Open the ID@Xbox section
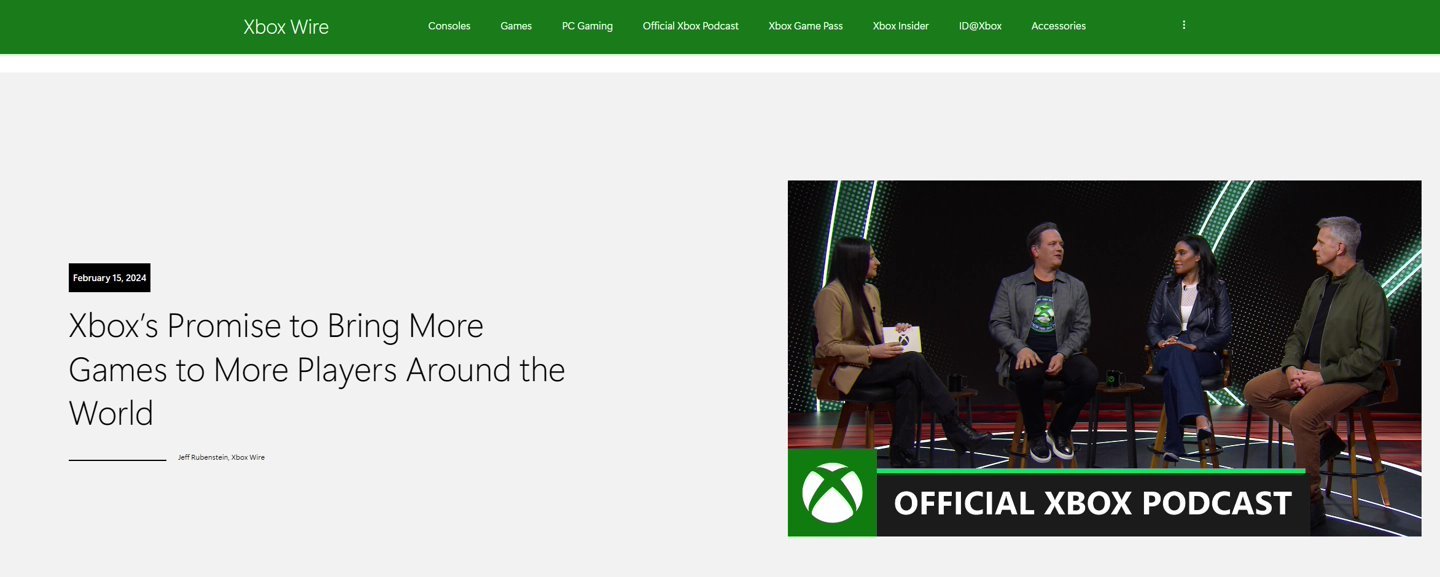 pos(980,26)
